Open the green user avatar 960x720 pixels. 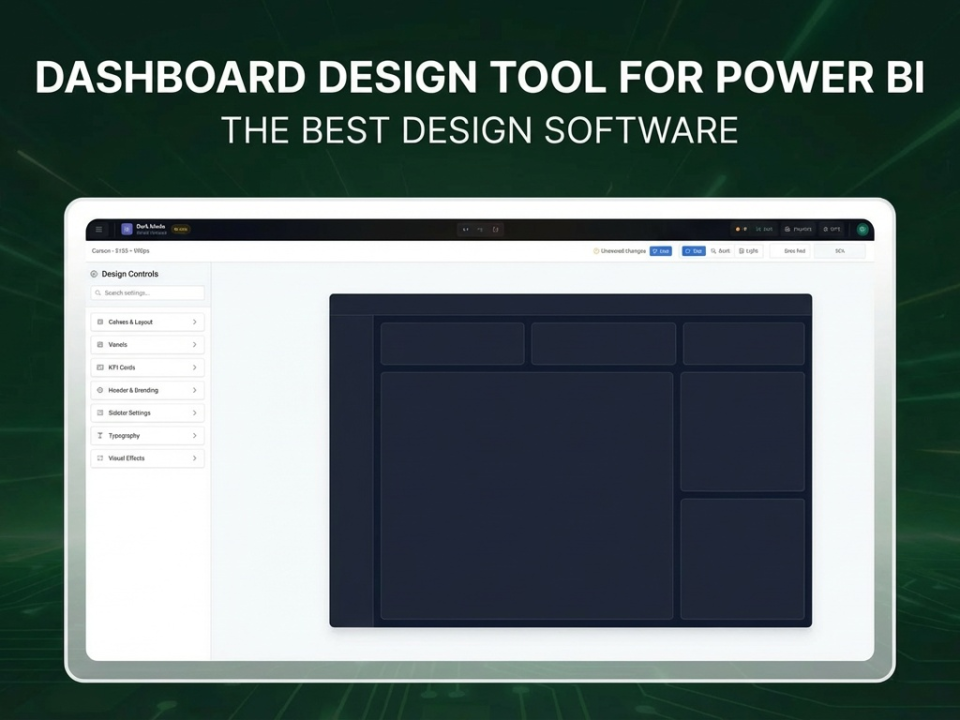(863, 230)
